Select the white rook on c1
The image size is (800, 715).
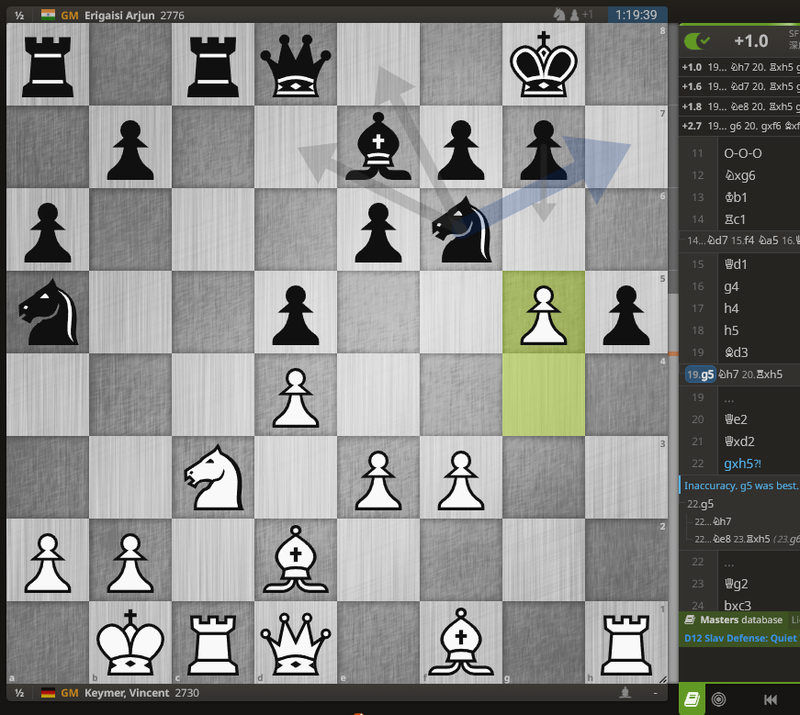(x=213, y=643)
